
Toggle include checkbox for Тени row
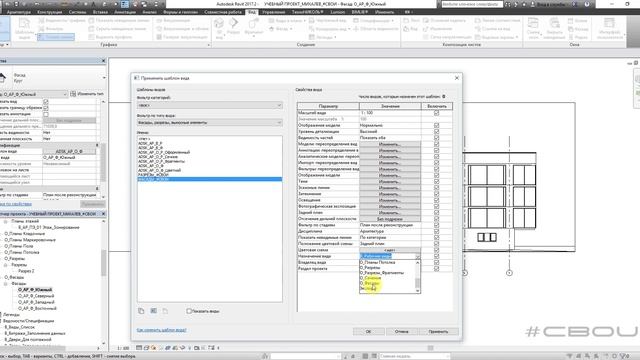tap(436, 181)
